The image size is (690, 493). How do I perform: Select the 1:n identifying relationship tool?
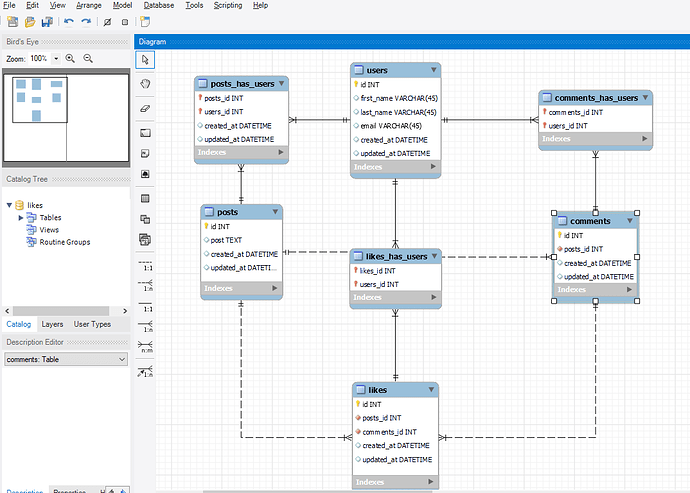tap(146, 327)
